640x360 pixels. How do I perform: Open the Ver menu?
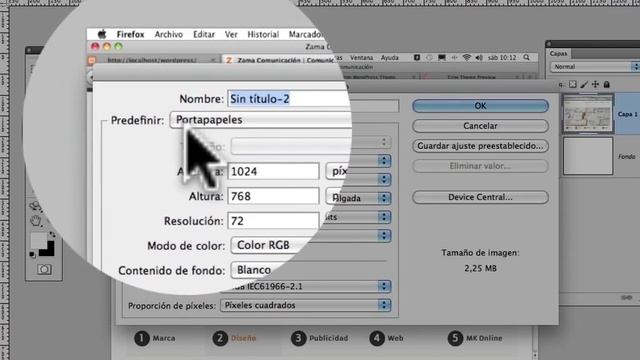click(x=231, y=34)
